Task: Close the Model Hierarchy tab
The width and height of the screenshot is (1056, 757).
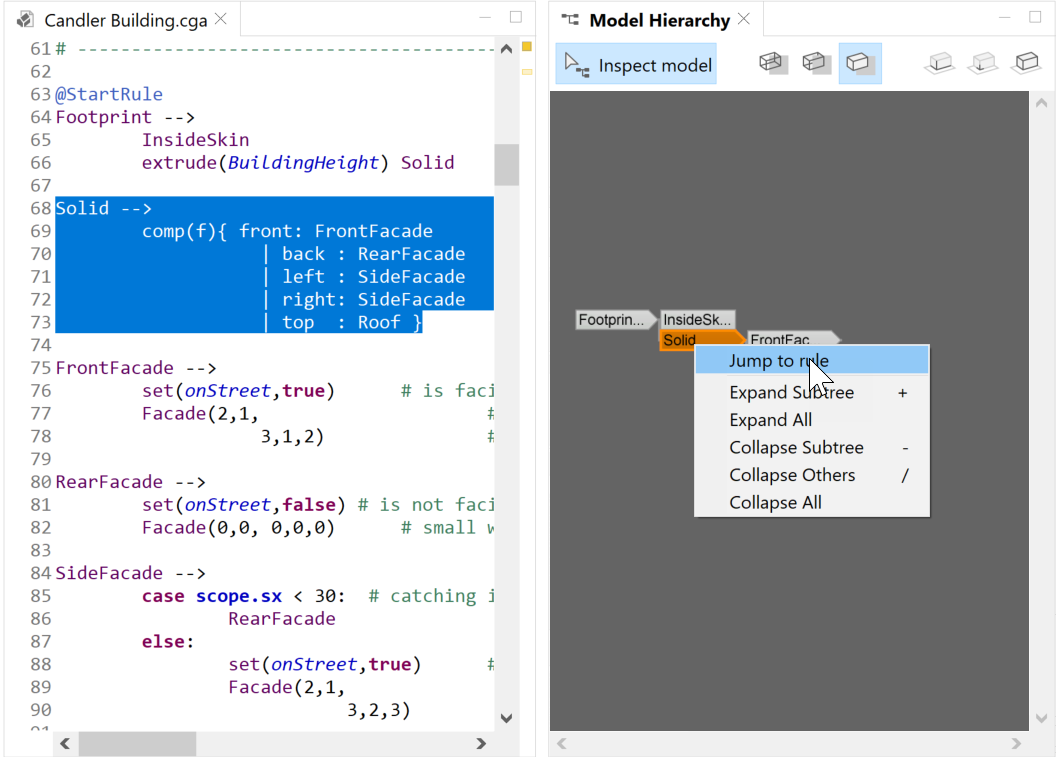Action: point(744,19)
